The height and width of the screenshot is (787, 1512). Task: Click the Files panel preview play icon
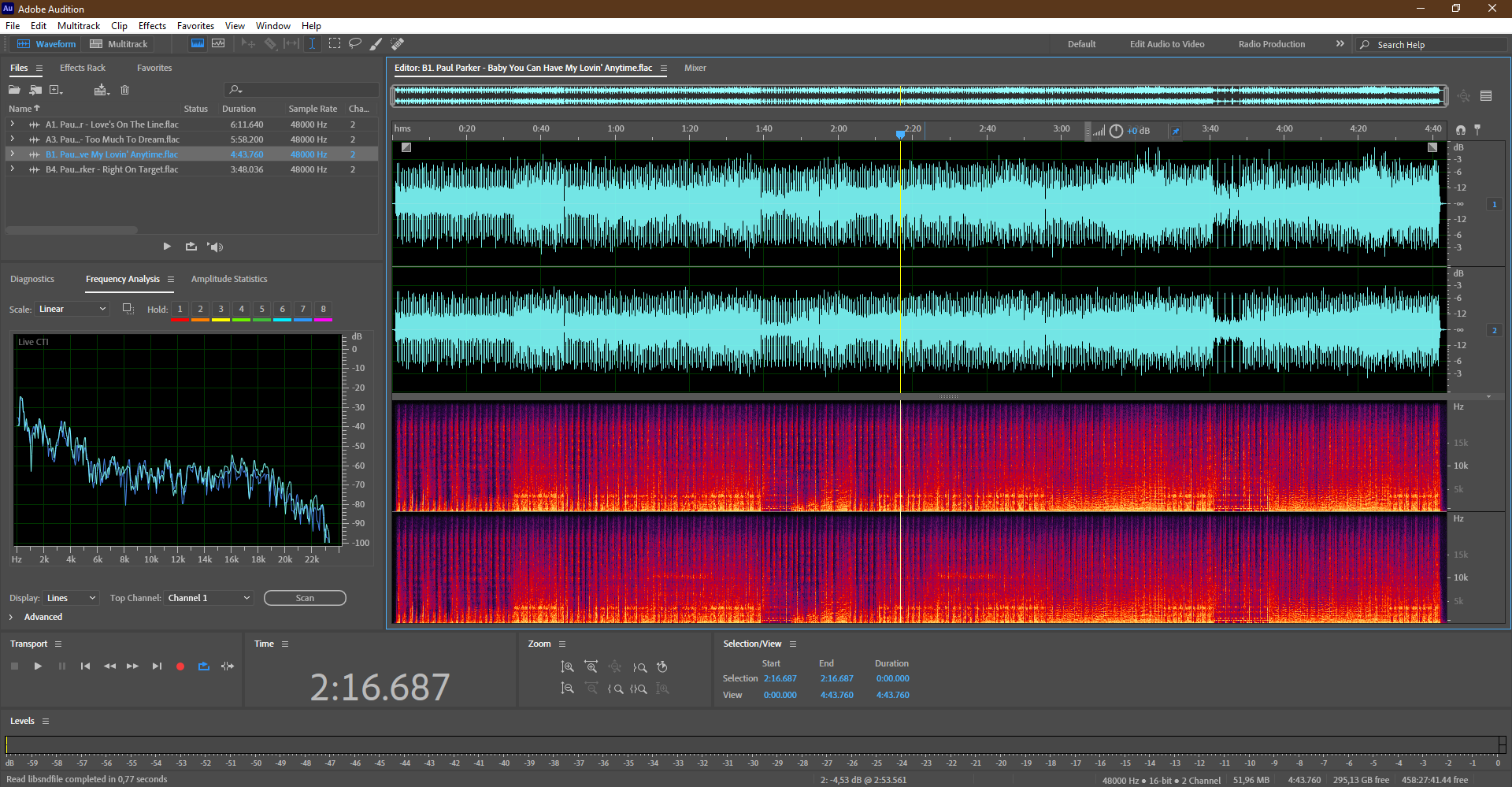click(167, 247)
